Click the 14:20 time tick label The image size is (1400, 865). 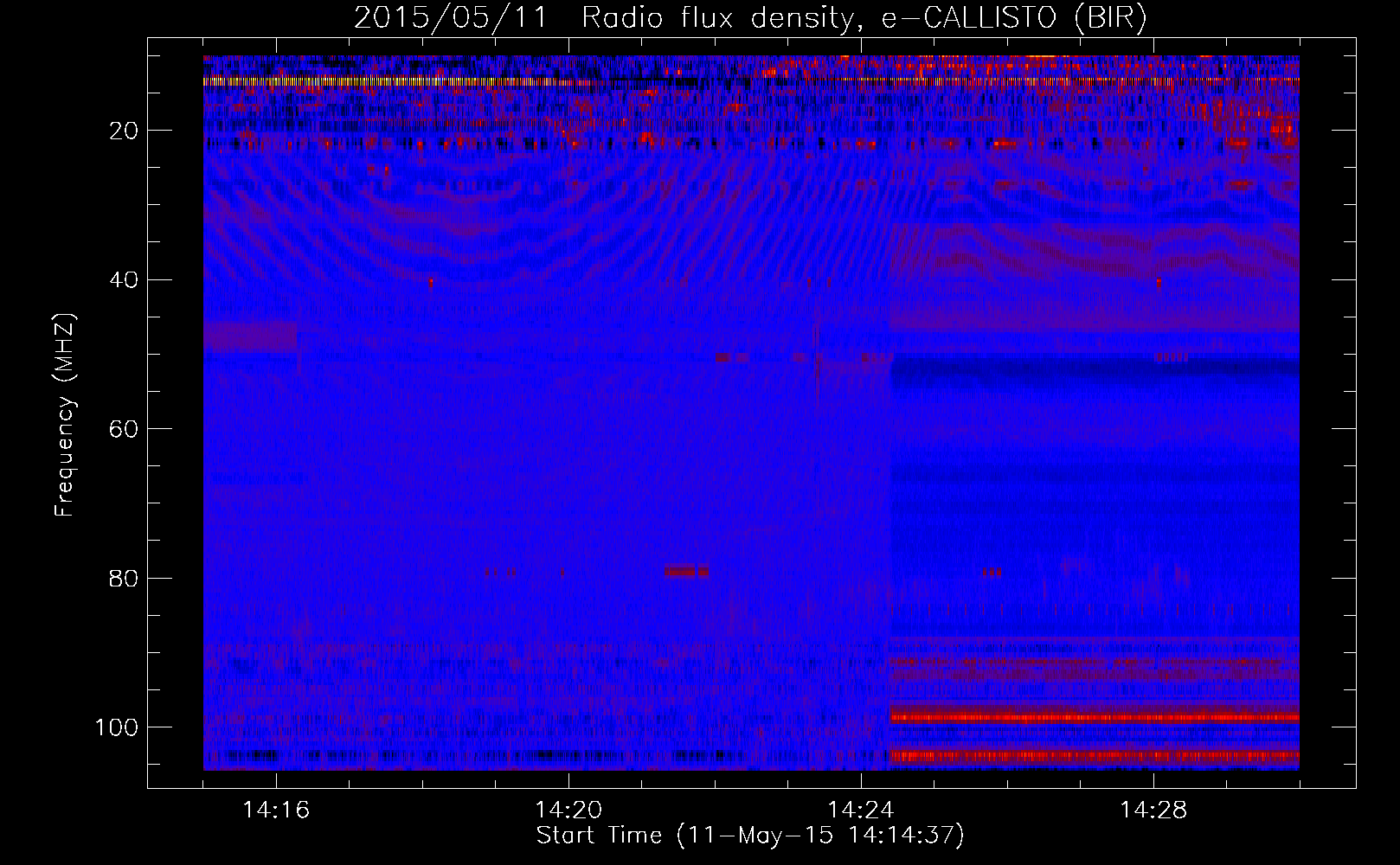tap(568, 811)
